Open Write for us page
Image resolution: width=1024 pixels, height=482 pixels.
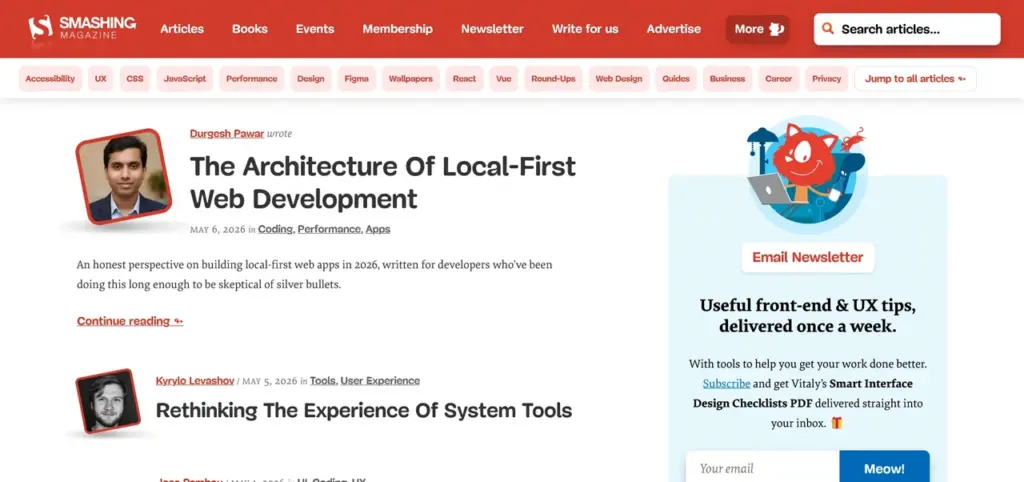pyautogui.click(x=585, y=29)
